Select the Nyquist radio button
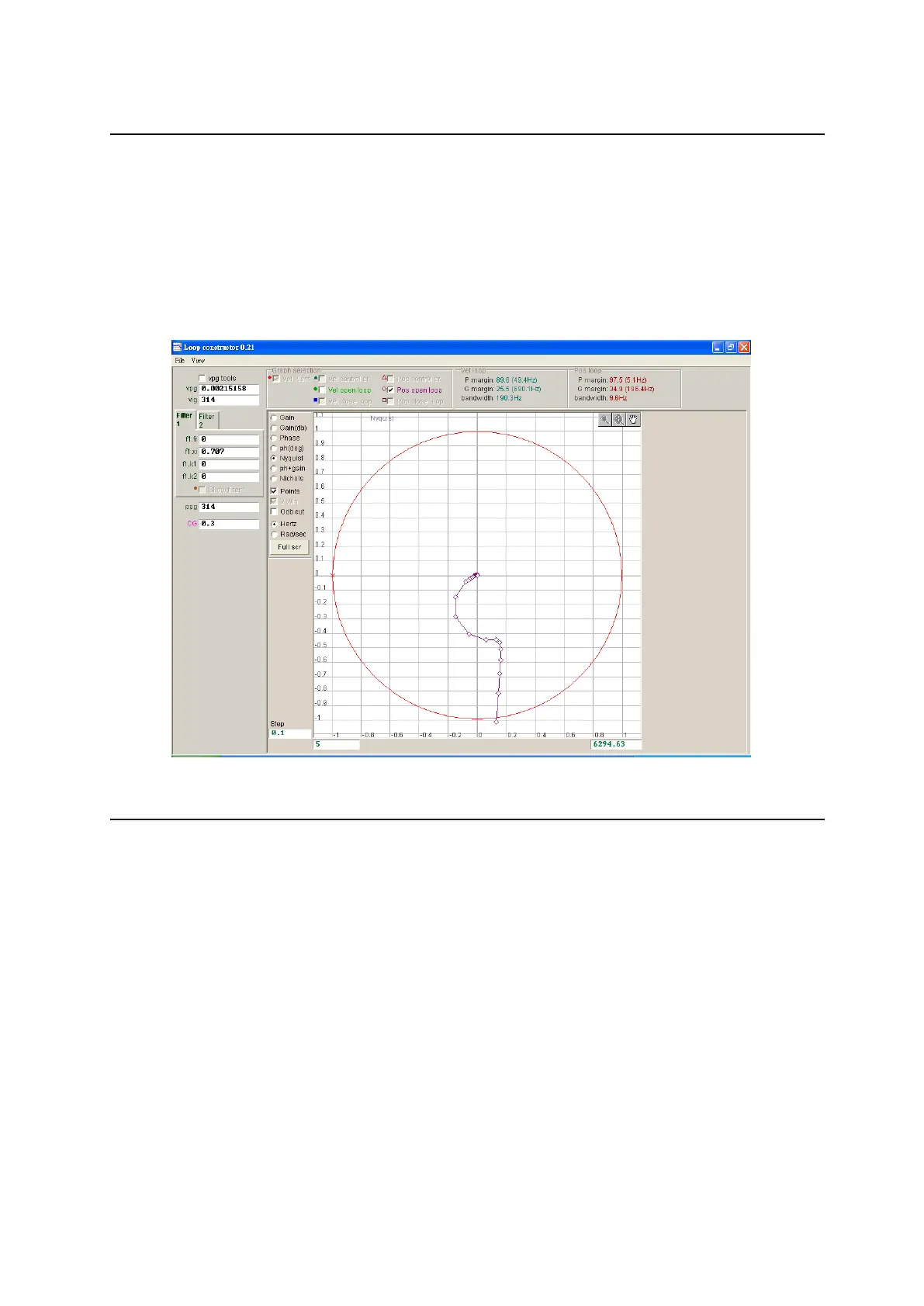This screenshot has width=924, height=1306. [x=274, y=458]
